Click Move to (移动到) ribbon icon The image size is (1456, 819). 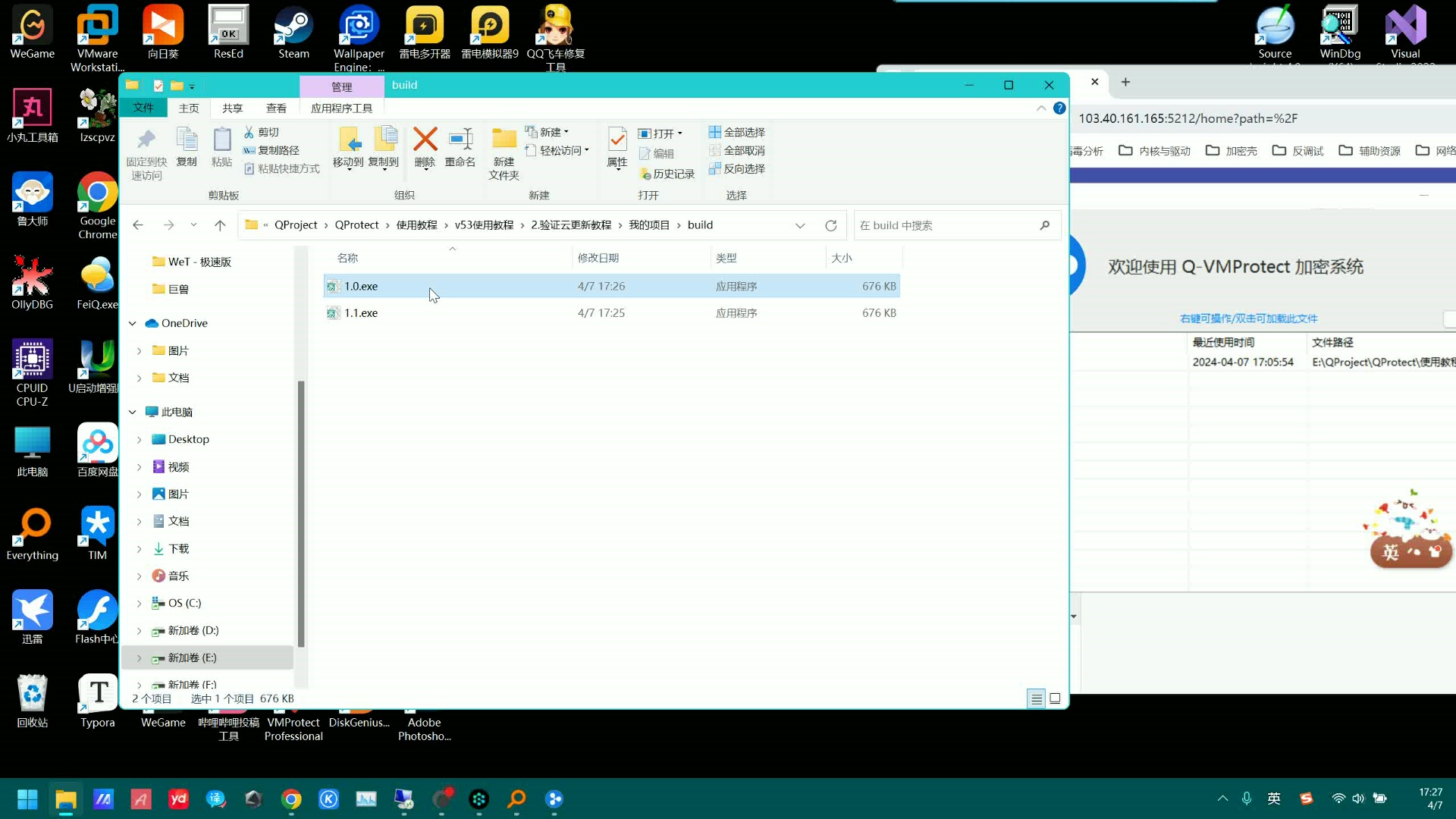click(348, 147)
